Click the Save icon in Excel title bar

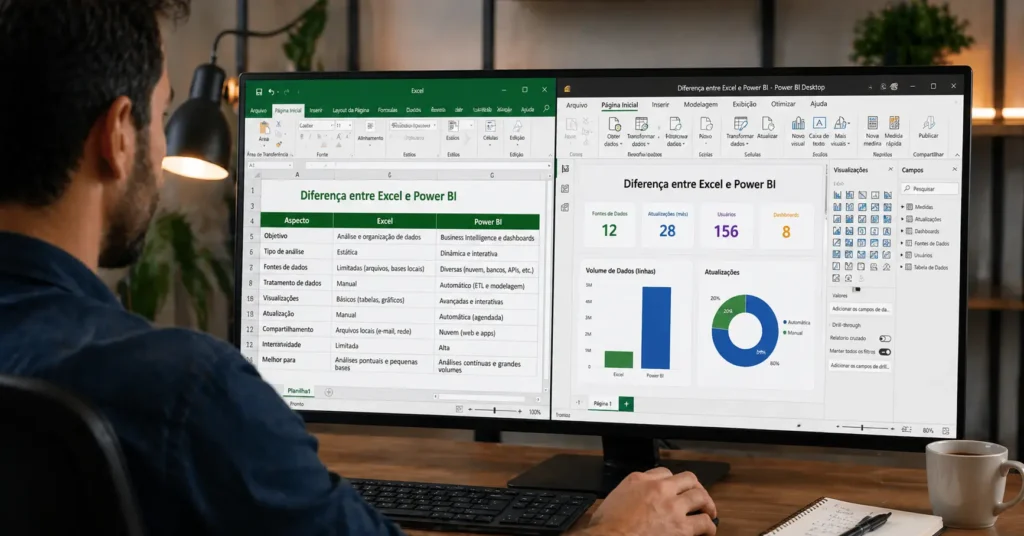click(x=259, y=92)
